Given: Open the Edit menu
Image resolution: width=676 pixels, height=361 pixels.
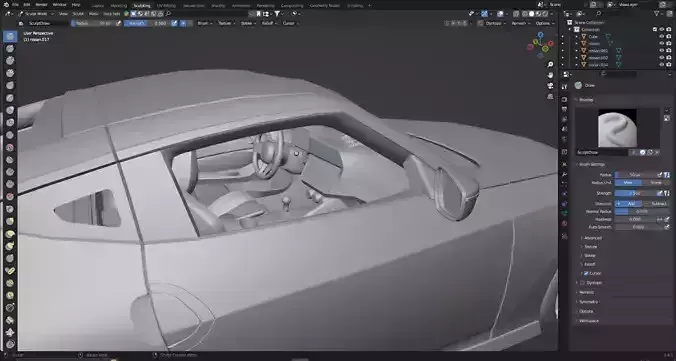Looking at the screenshot, I should 27,5.
